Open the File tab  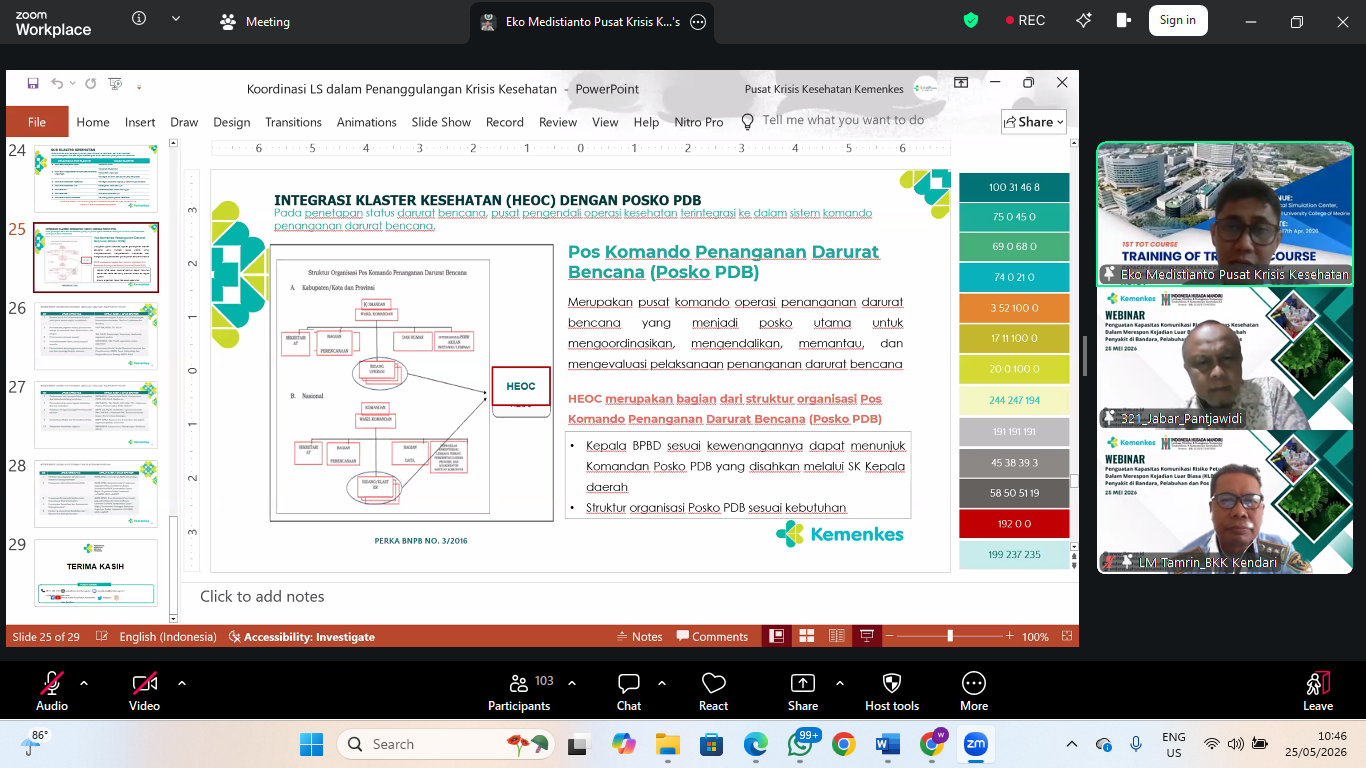click(37, 122)
